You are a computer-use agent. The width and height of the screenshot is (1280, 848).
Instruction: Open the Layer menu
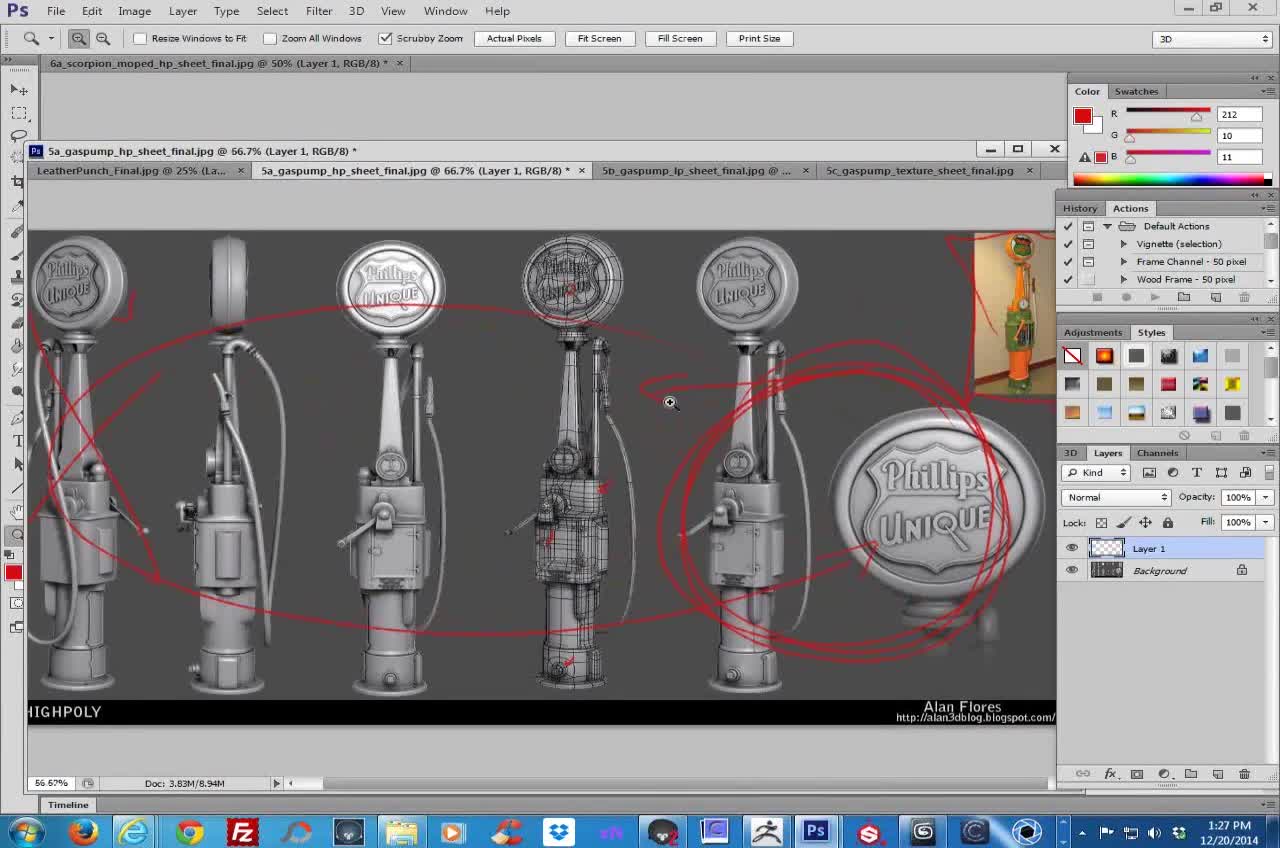tap(182, 11)
